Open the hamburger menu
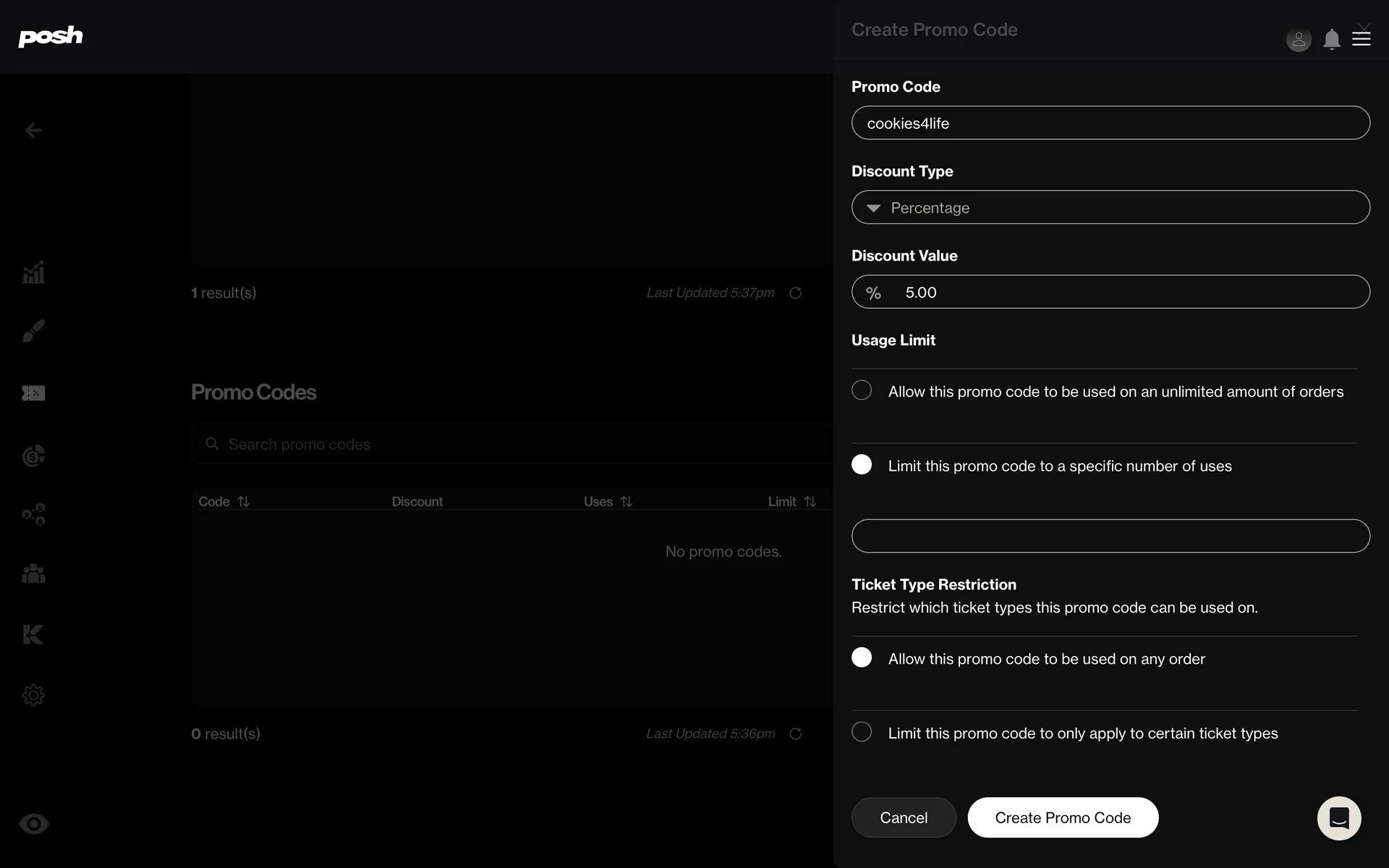The image size is (1389, 868). [x=1362, y=39]
